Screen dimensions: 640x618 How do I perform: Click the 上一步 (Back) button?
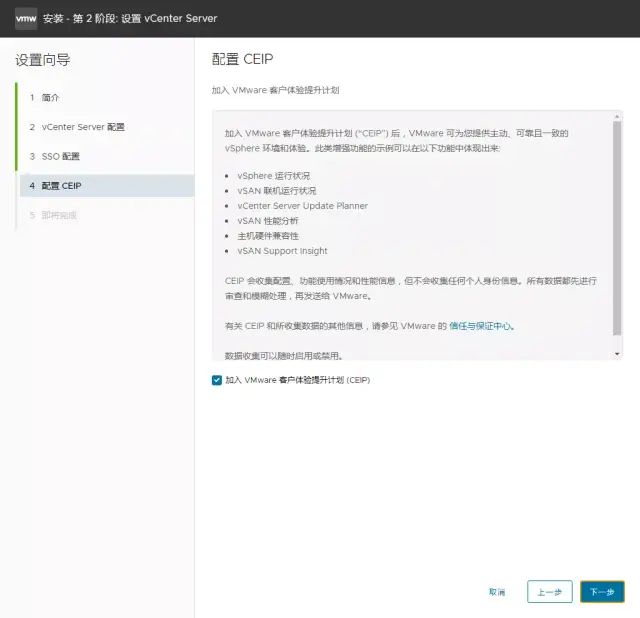pos(549,591)
